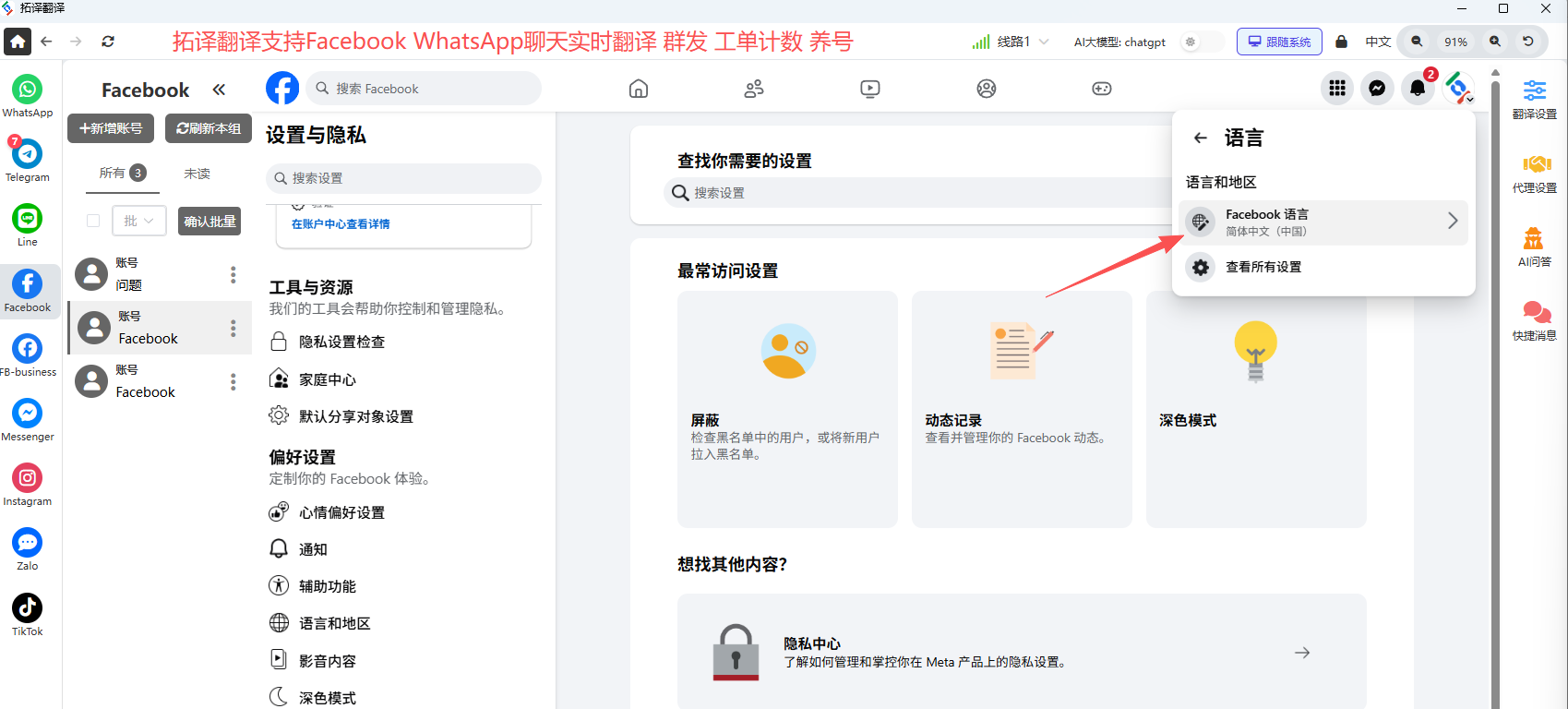Open Facebook 语言 language option
Screen dimensions: 1568x709
(x=1323, y=222)
